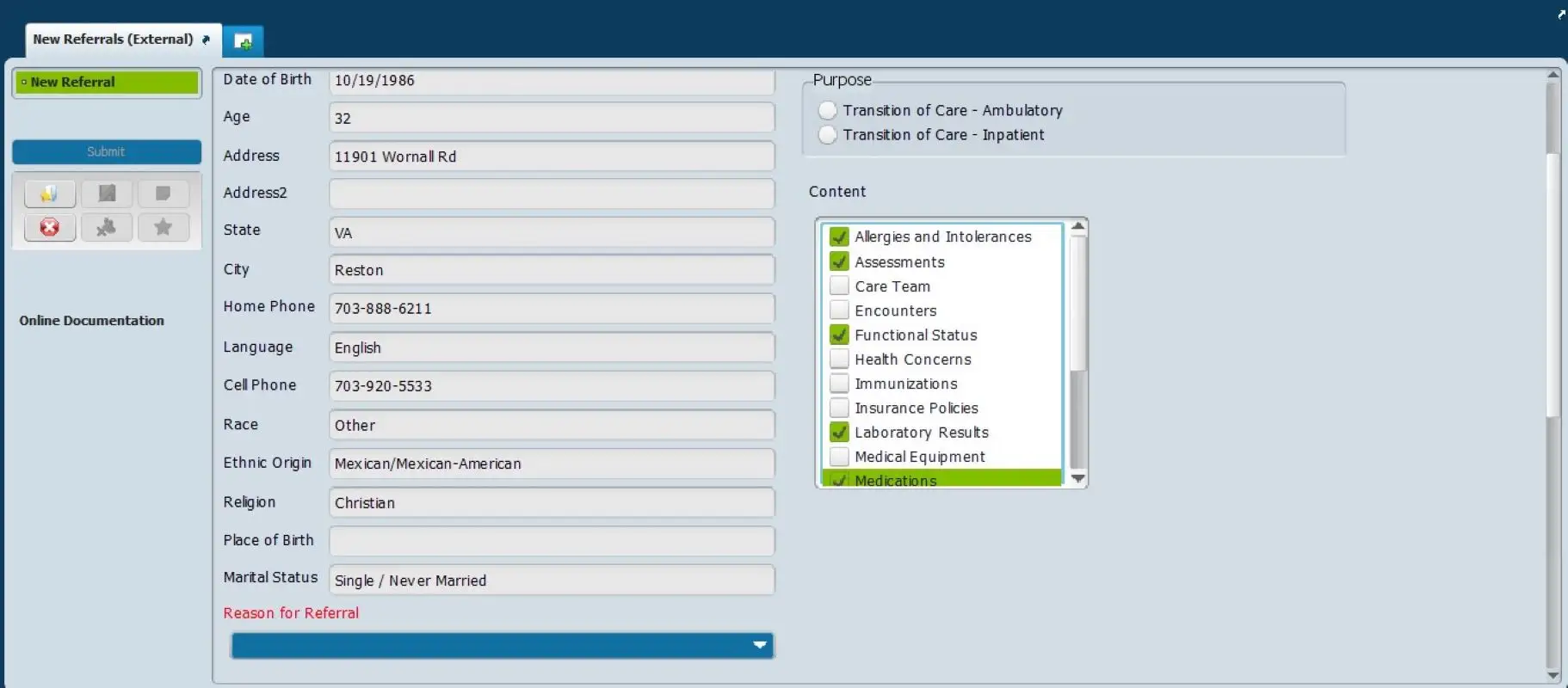Screen dimensions: 1568x688
Task: Uncheck Allergies and Intolerances
Action: 839,236
